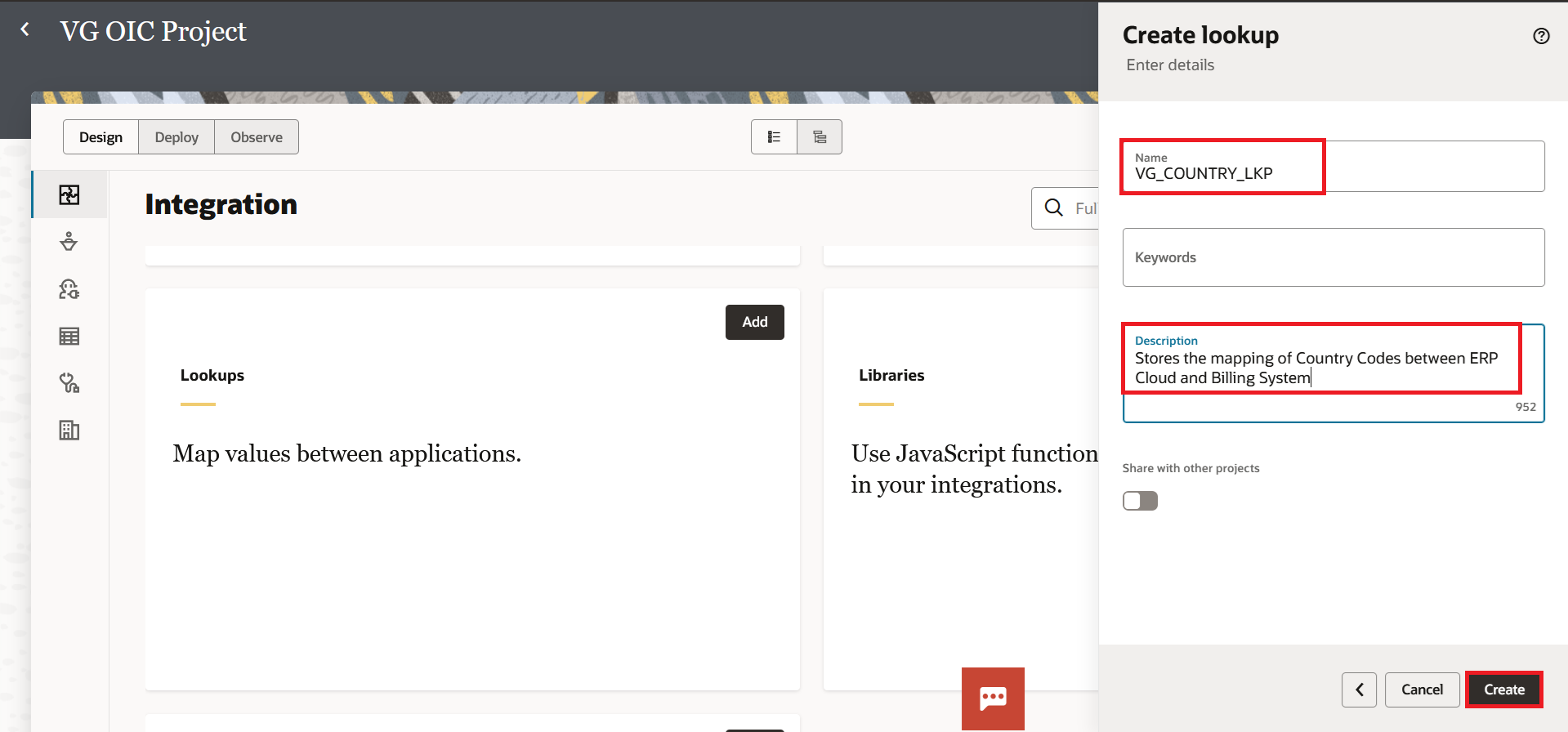Add a new lookup in Lookups card
Screen dimensions: 1568x732
pos(754,322)
